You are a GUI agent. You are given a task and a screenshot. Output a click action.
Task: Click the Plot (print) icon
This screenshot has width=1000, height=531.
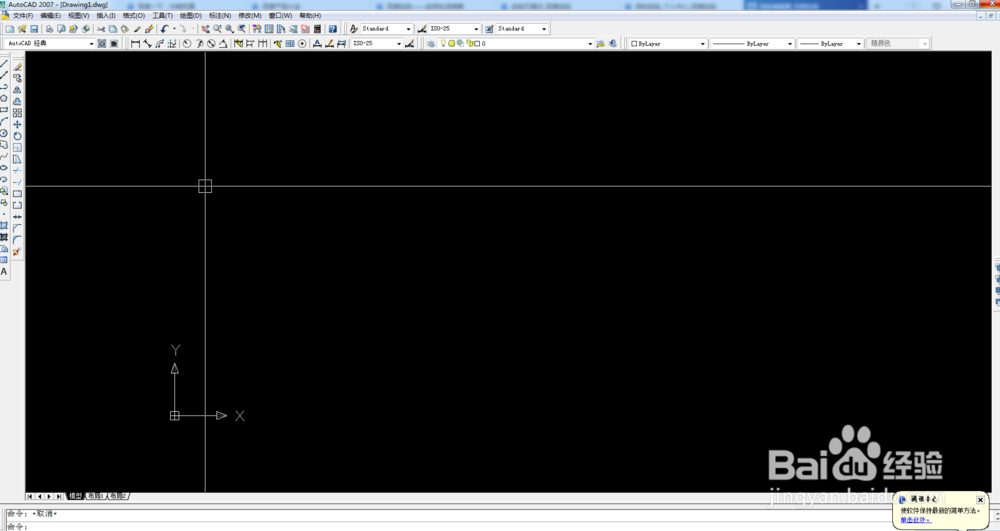click(49, 29)
